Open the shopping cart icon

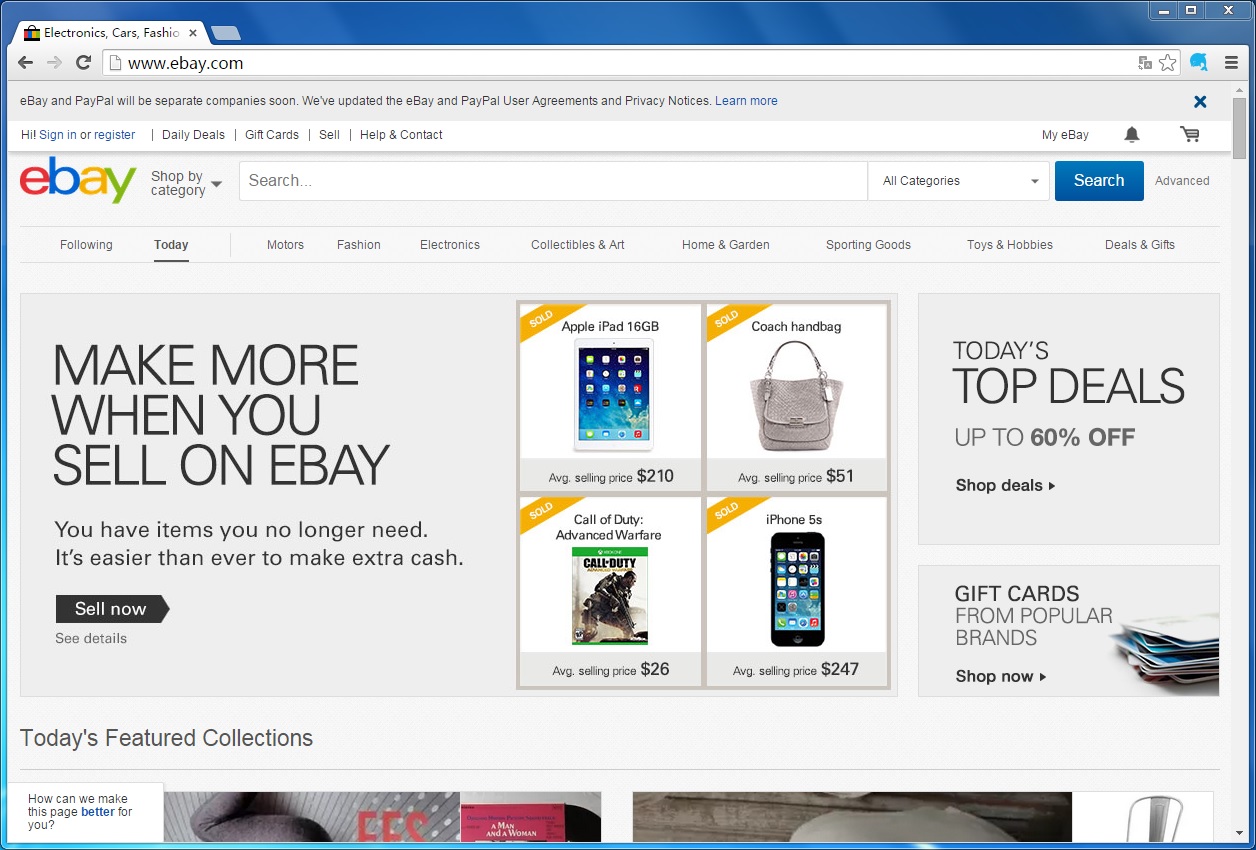point(1189,134)
